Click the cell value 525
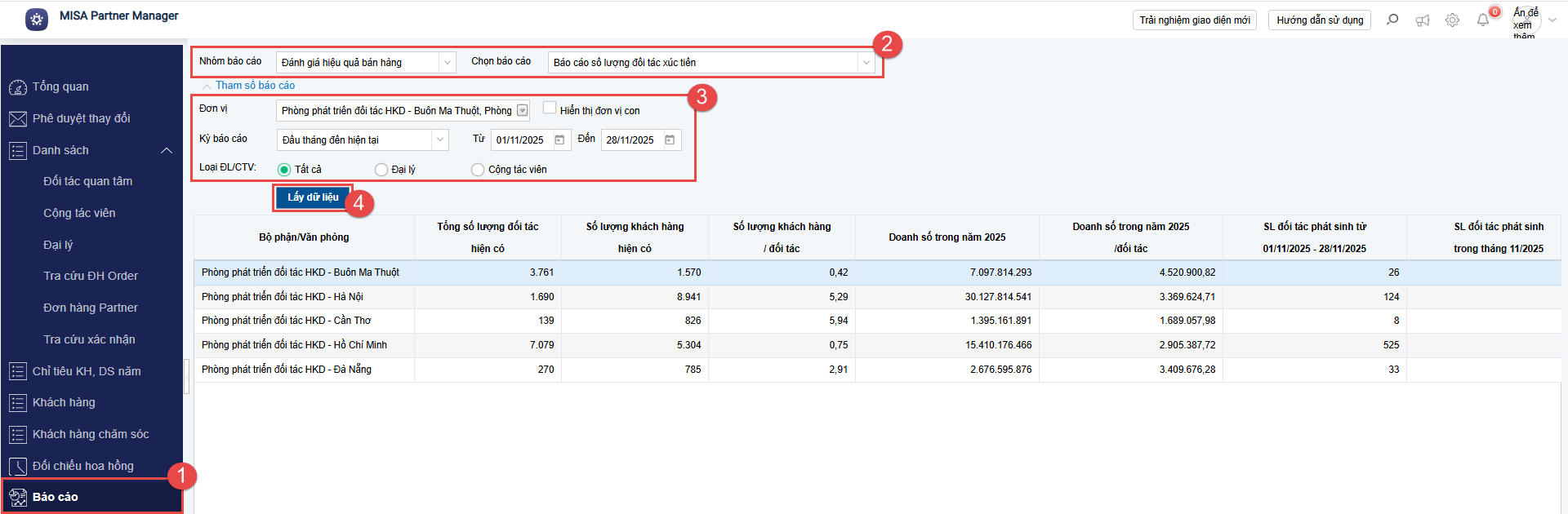This screenshot has width=1568, height=514. [x=1392, y=345]
